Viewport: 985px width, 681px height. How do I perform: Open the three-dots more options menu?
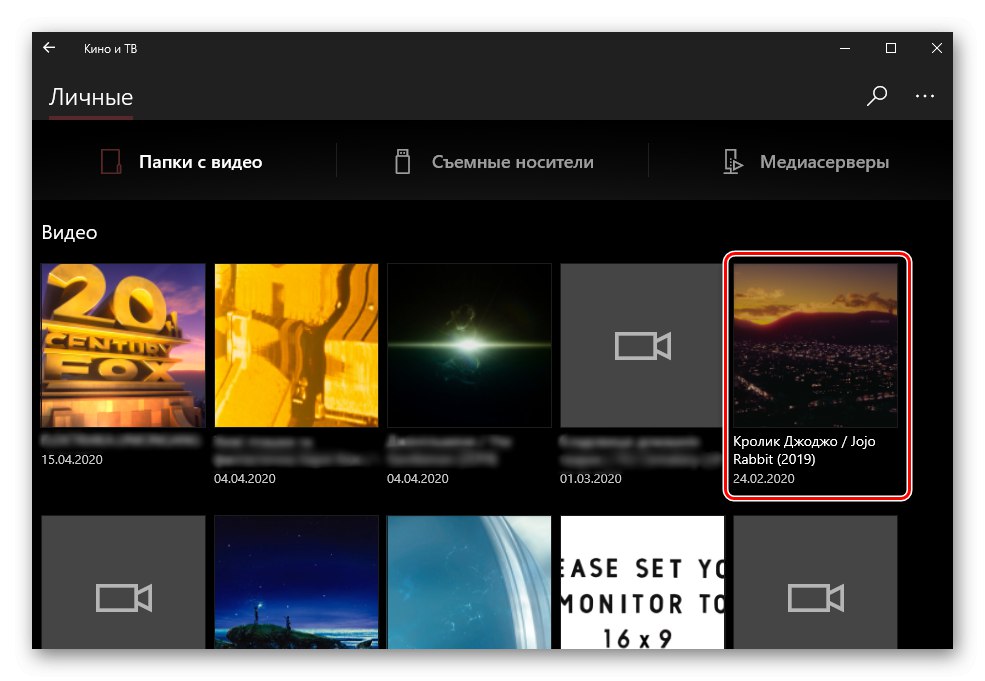click(x=925, y=96)
